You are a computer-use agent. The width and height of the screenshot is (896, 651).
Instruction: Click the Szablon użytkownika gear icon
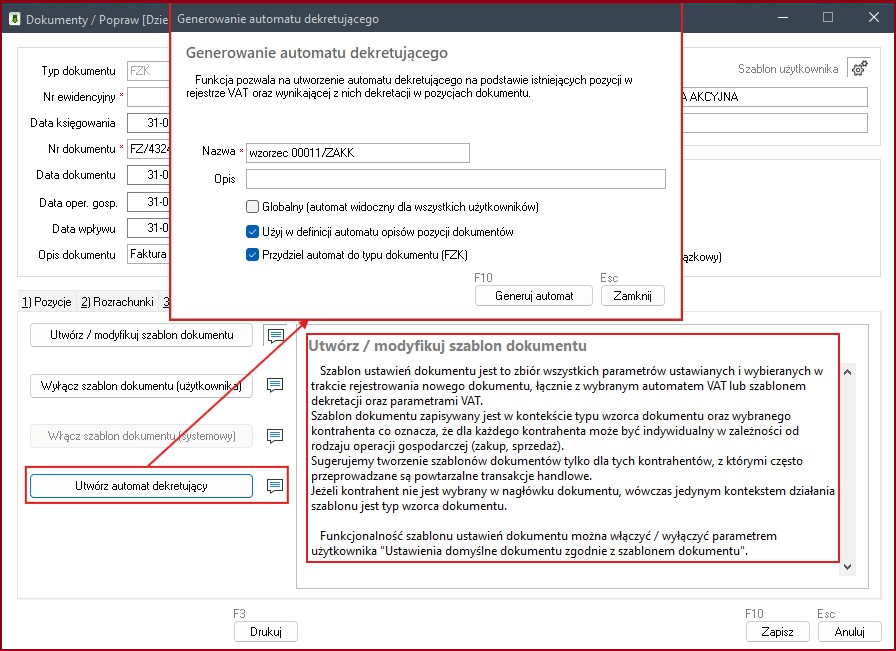[x=858, y=68]
